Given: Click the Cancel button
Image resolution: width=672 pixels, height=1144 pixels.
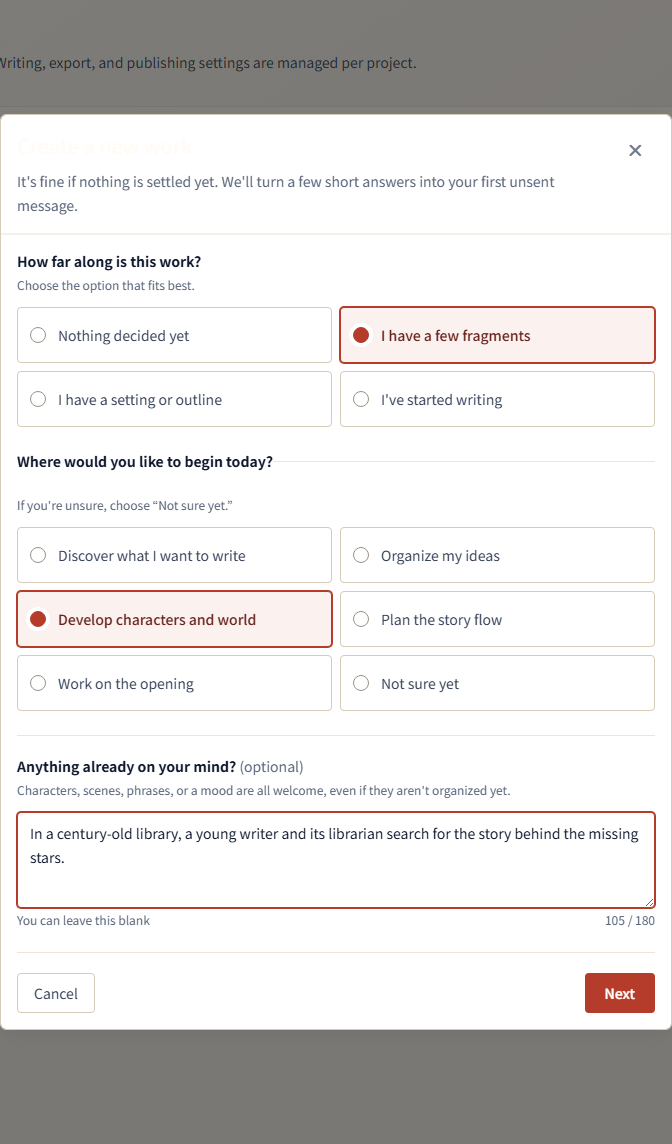Looking at the screenshot, I should tap(56, 993).
